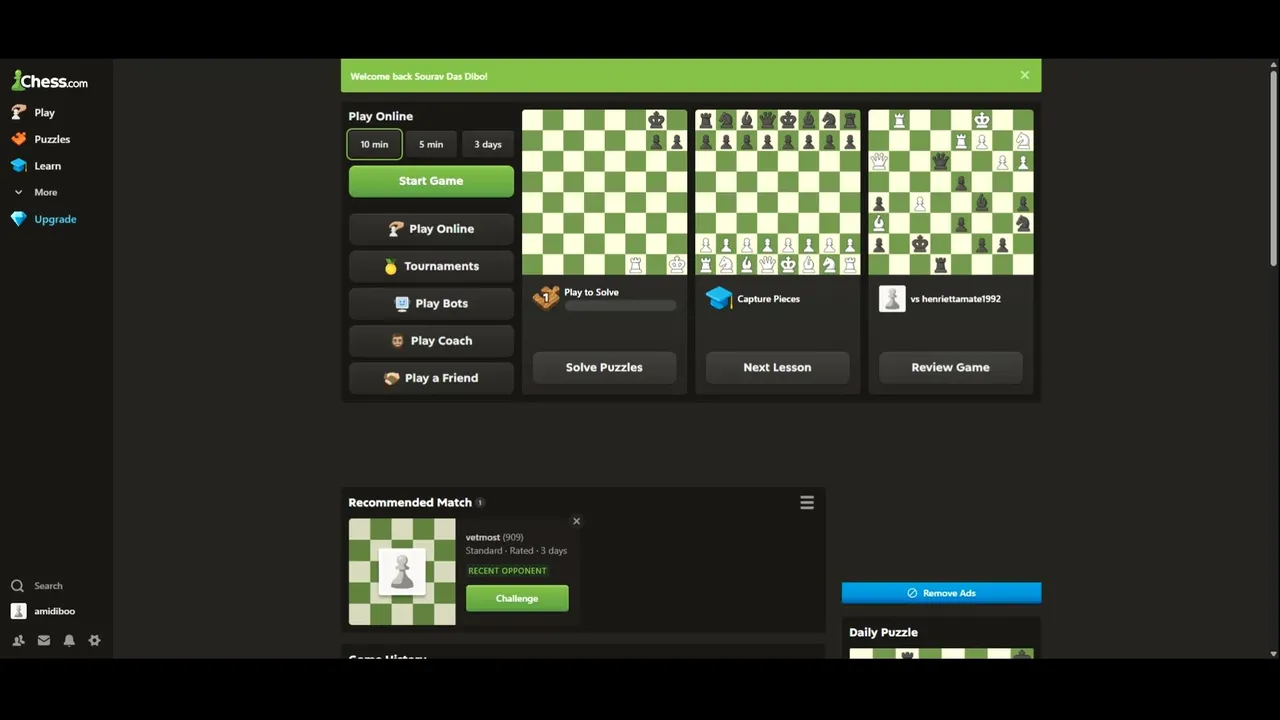Open the Friends icon in sidebar footer

click(x=18, y=640)
